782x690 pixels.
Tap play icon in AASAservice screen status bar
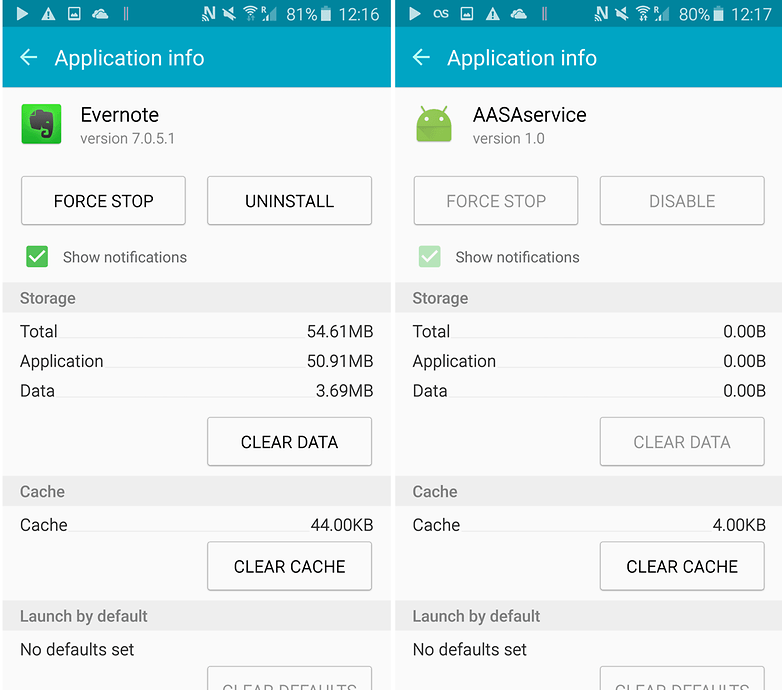pyautogui.click(x=414, y=13)
